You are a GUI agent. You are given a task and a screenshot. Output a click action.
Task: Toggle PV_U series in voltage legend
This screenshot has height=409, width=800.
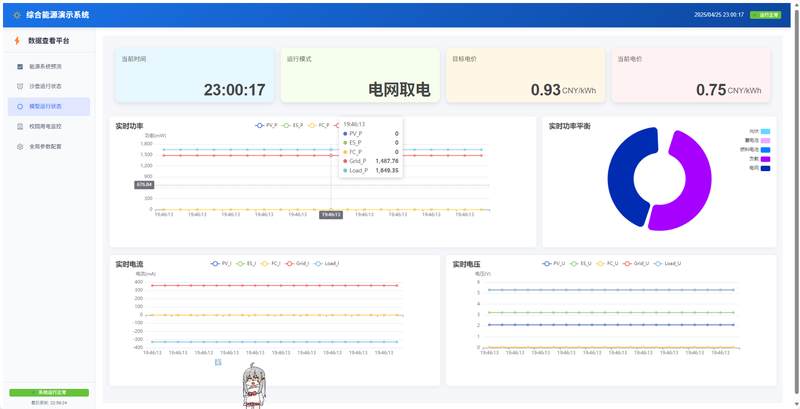point(553,264)
